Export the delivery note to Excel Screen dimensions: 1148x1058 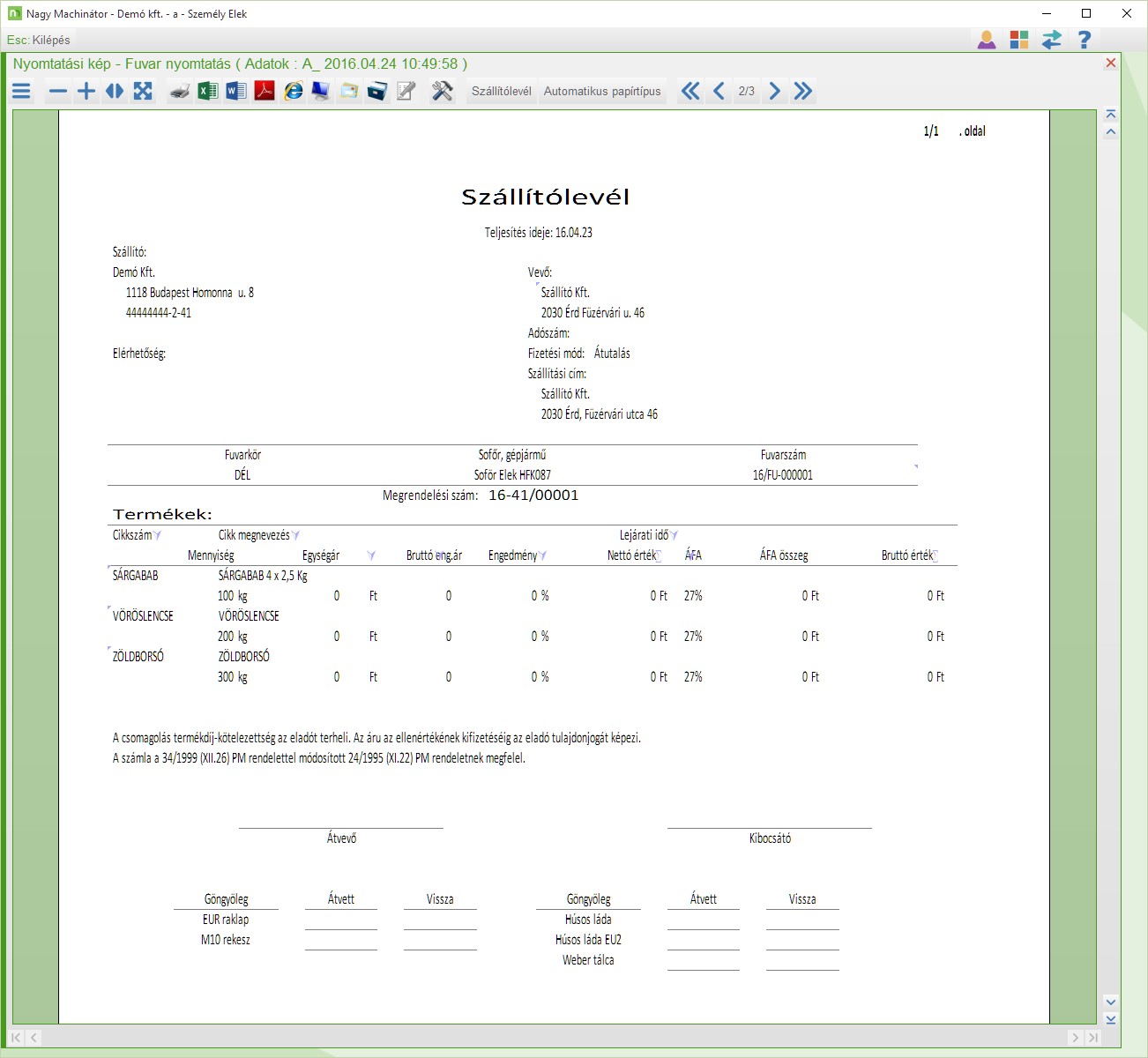208,91
